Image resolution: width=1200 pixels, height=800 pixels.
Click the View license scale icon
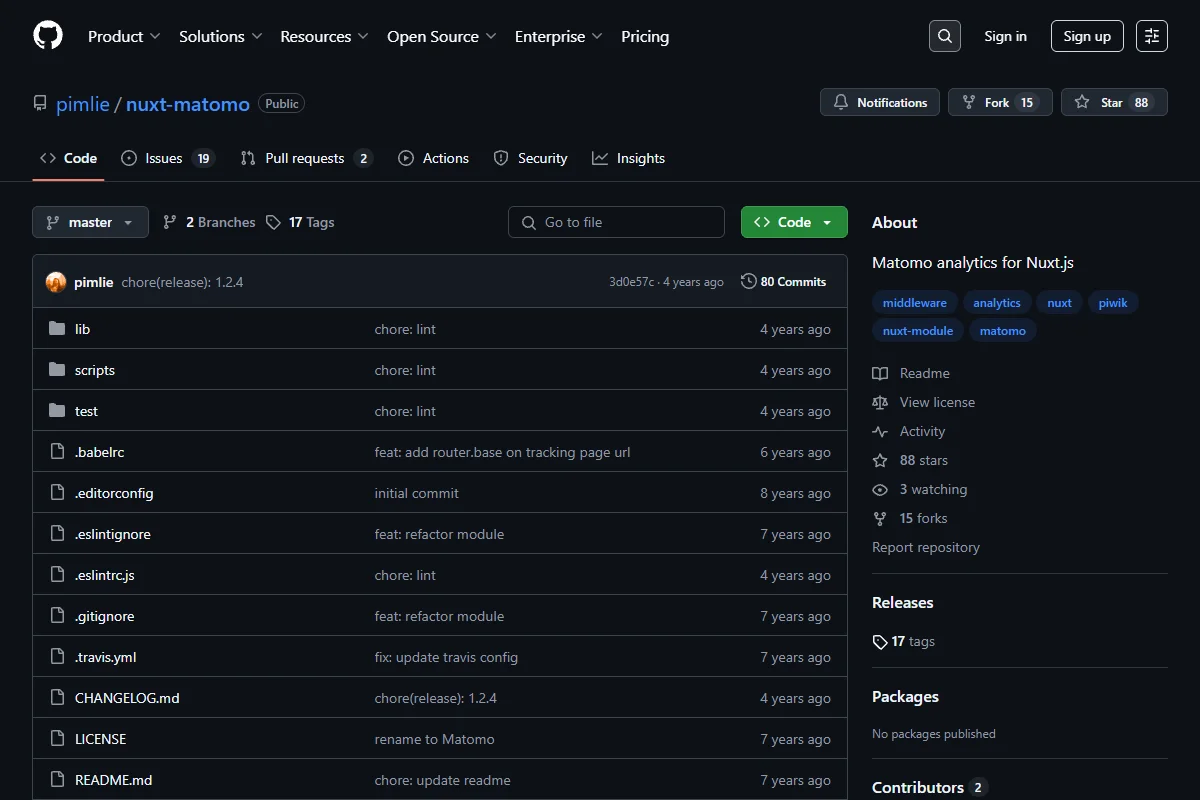tap(880, 402)
